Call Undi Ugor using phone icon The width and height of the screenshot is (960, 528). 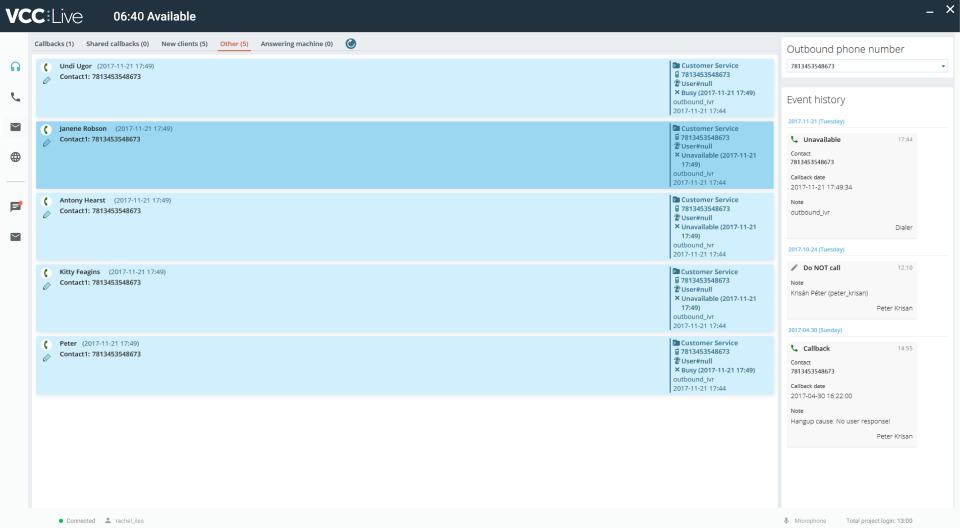coord(46,67)
